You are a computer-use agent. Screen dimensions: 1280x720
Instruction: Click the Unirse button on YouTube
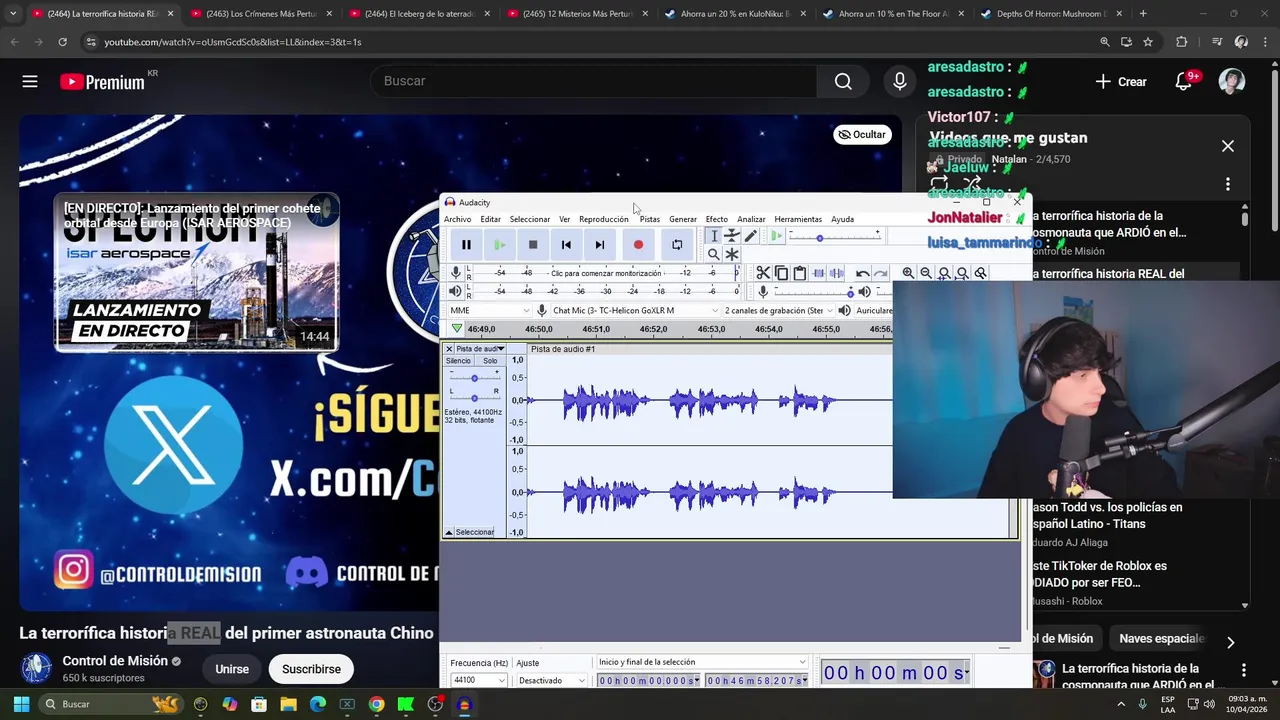232,669
